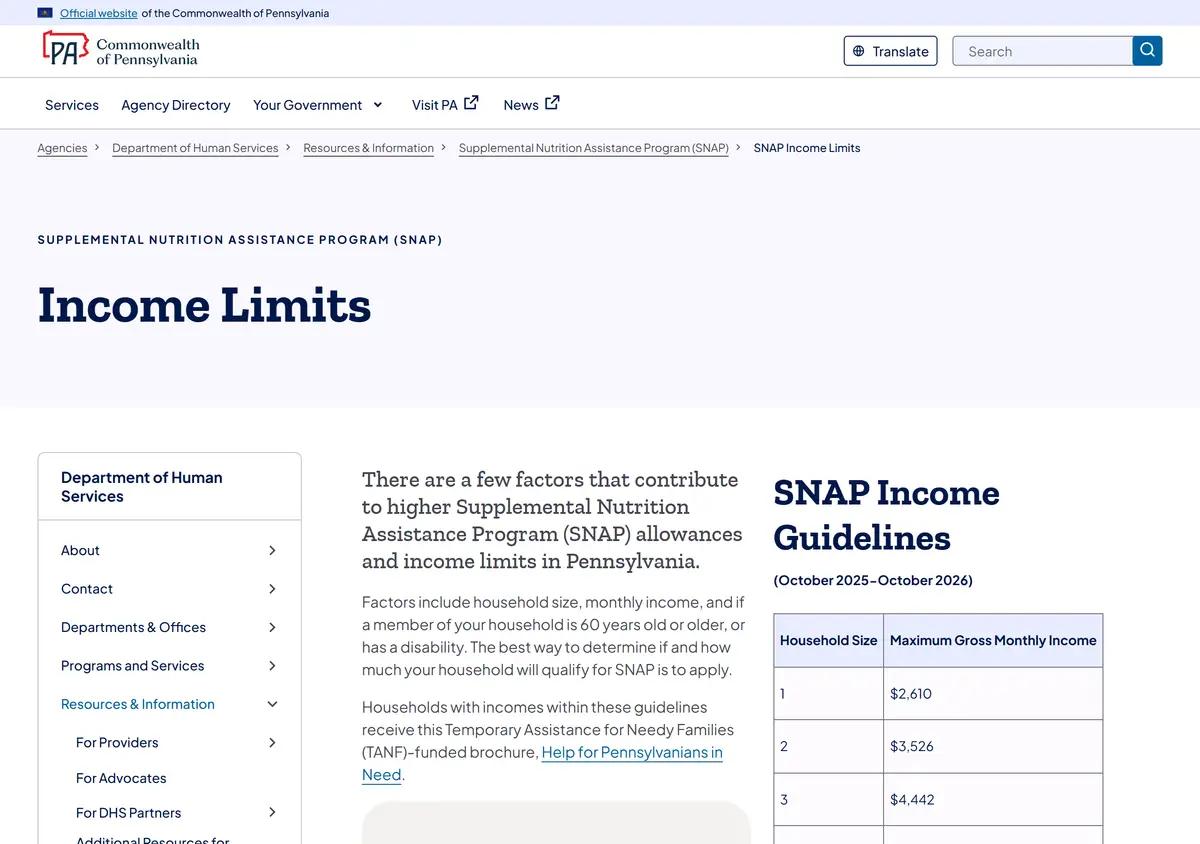The image size is (1200, 844).
Task: Go to Department of Human Services breadcrumb
Action: click(195, 148)
